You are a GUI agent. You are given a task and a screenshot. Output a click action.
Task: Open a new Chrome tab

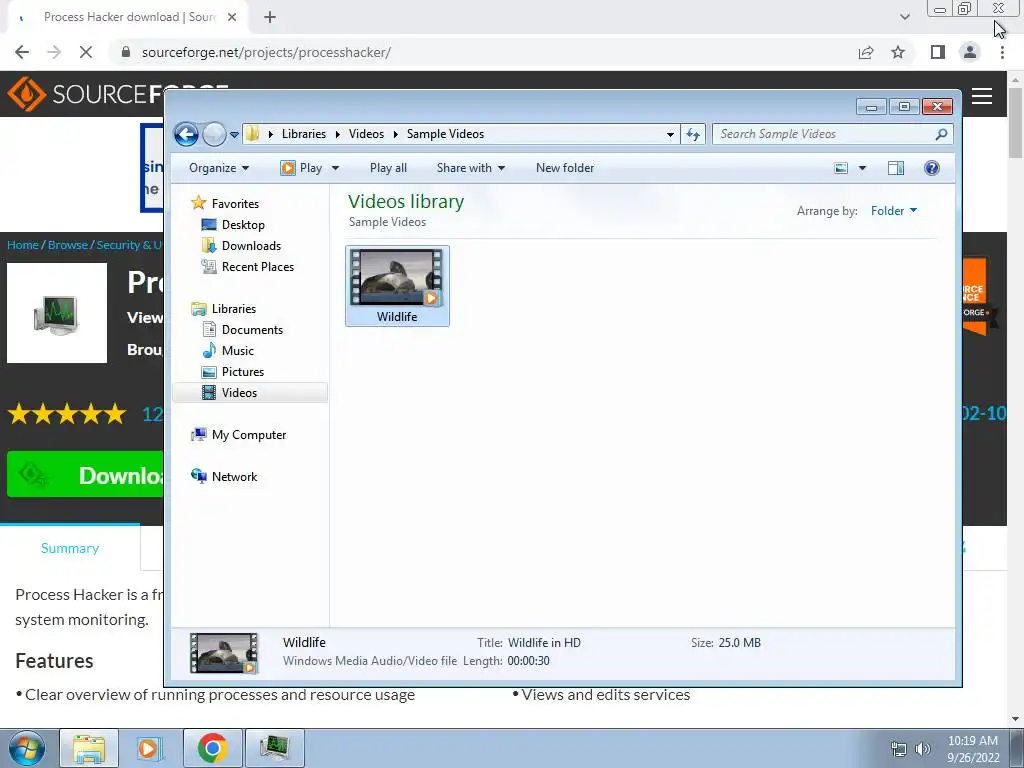(x=270, y=17)
